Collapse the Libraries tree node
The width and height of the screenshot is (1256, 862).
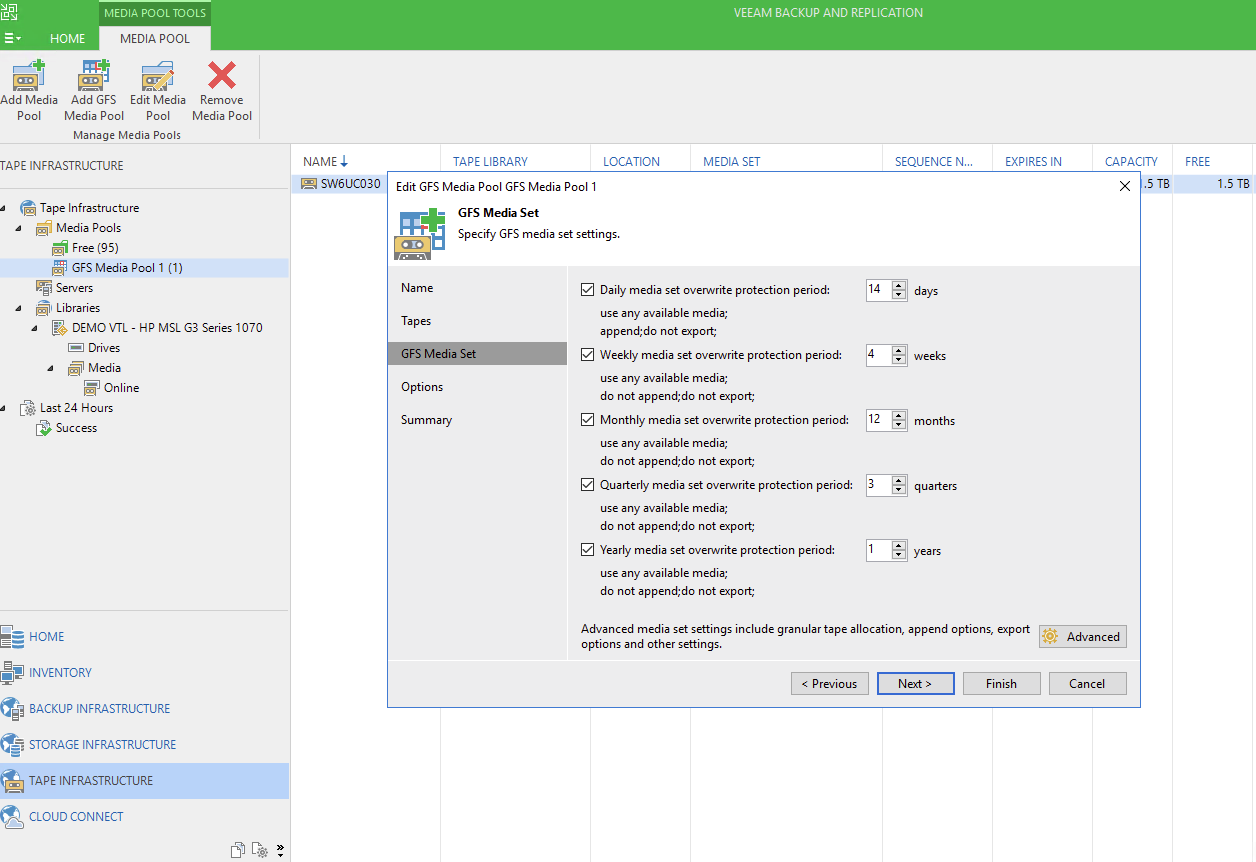click(20, 308)
